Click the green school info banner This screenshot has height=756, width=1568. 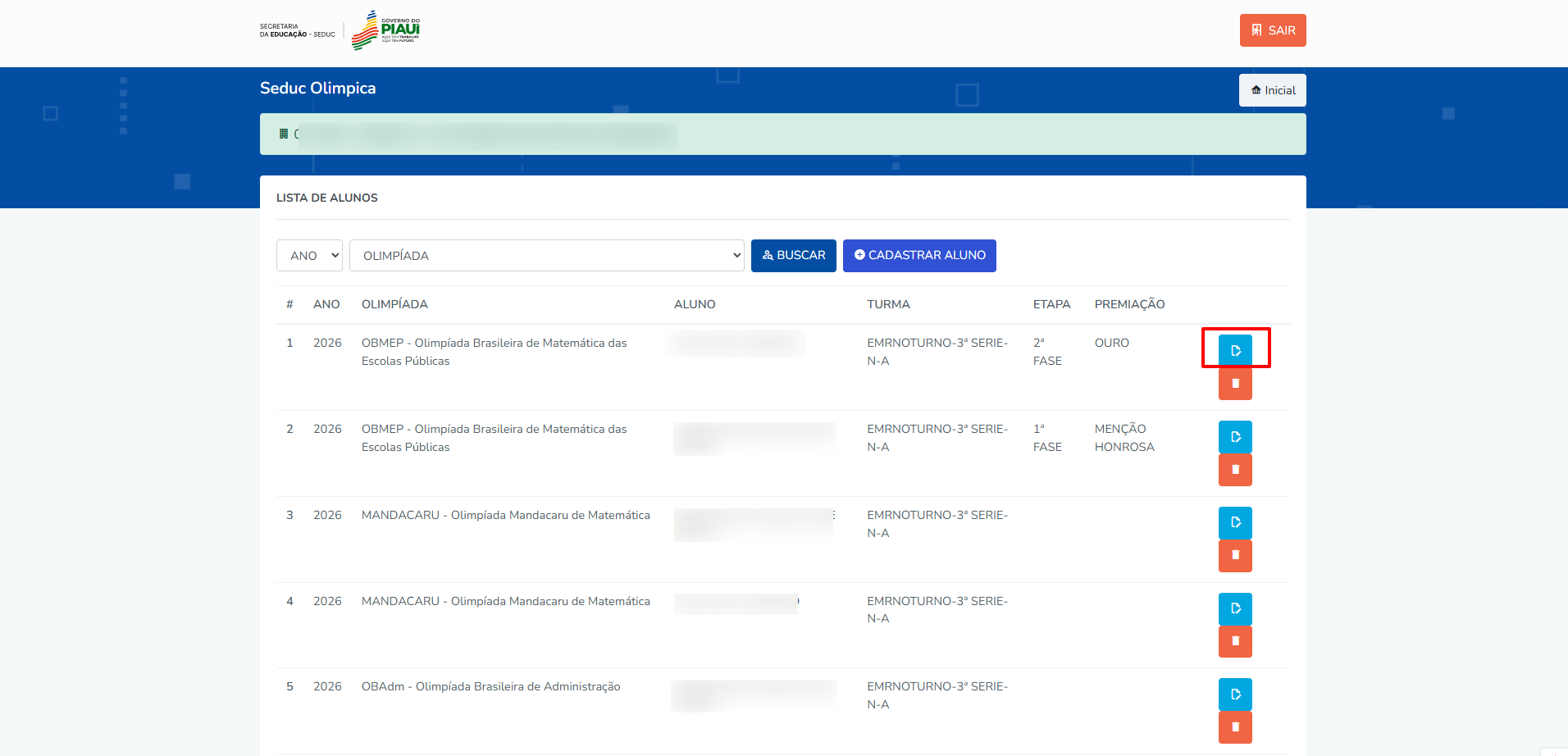click(x=782, y=134)
